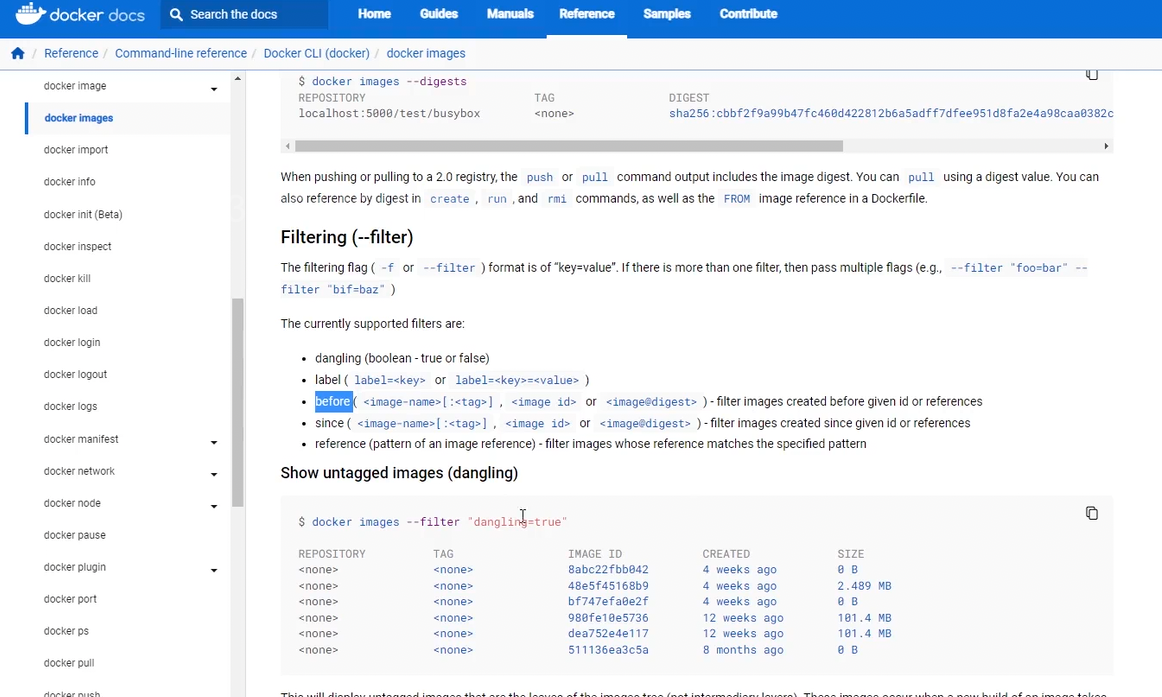Click the search magnifier icon
Screen dimensions: 1162x697
pos(176,14)
